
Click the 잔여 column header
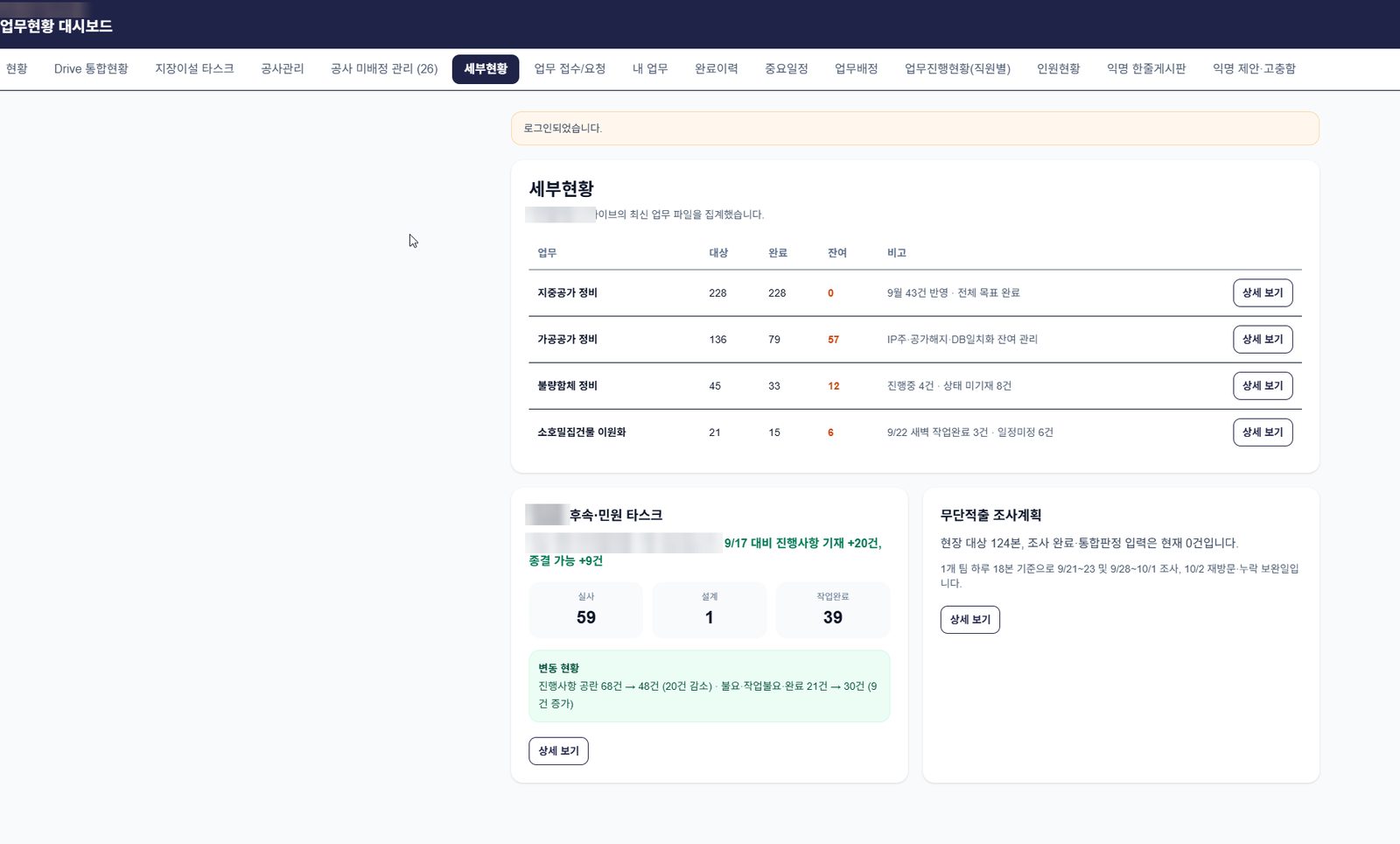(836, 253)
